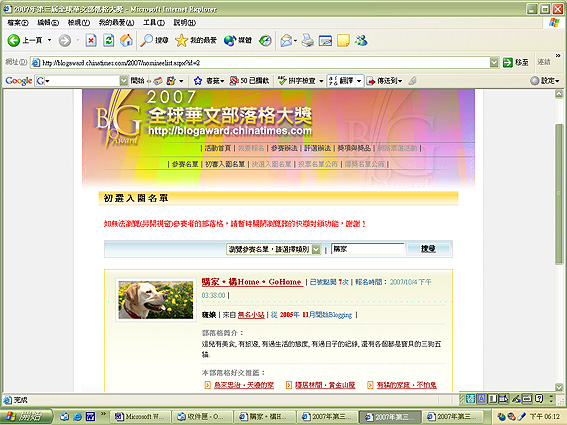Toggle Google toolbar spell check button

297,81
